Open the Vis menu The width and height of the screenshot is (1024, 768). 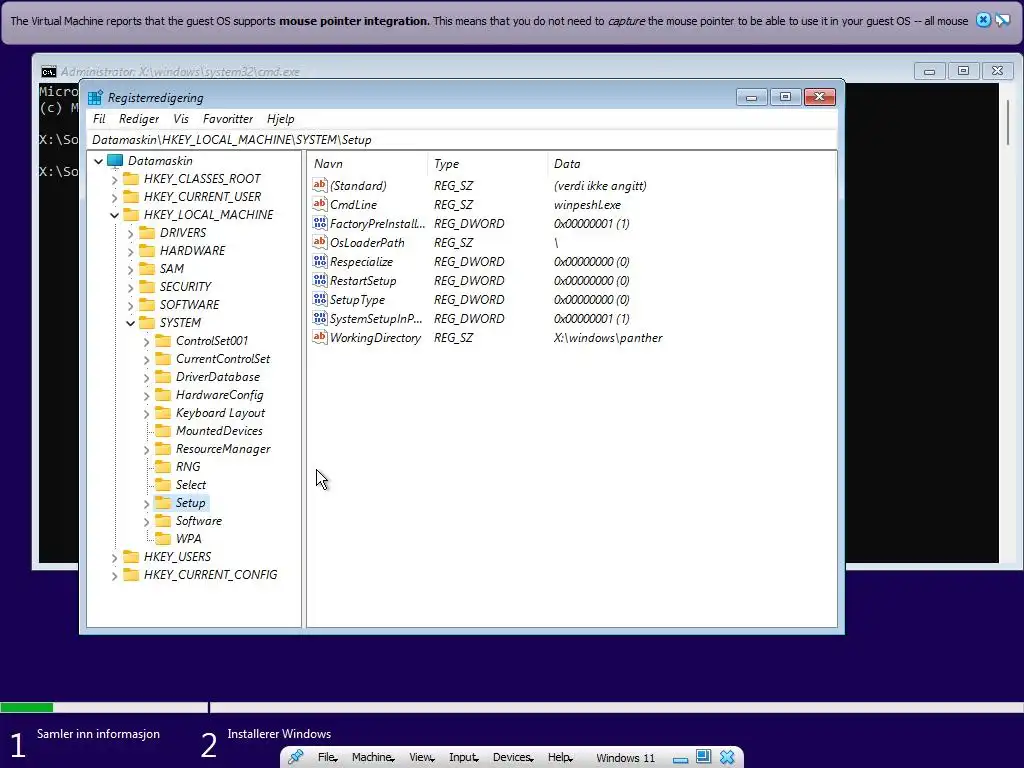click(181, 119)
